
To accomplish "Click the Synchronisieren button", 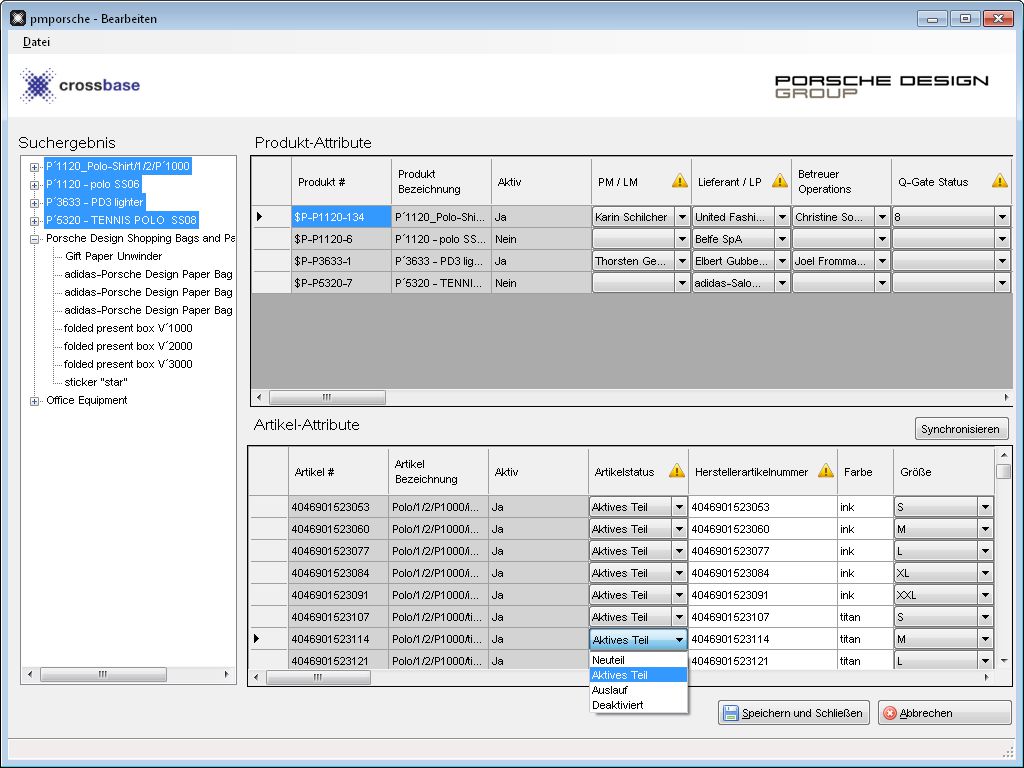I will tap(961, 429).
